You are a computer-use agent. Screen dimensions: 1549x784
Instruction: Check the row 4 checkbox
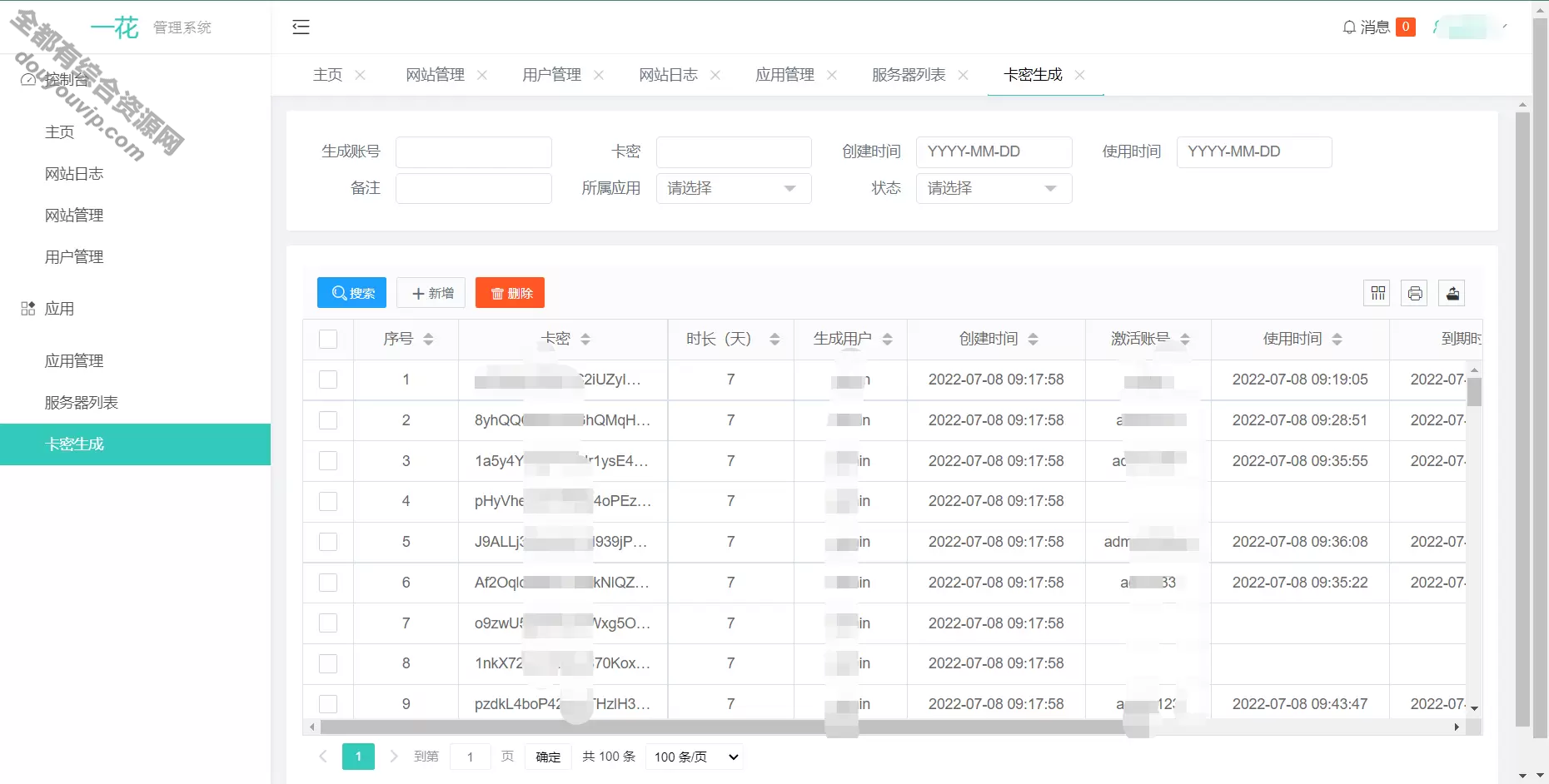(328, 501)
